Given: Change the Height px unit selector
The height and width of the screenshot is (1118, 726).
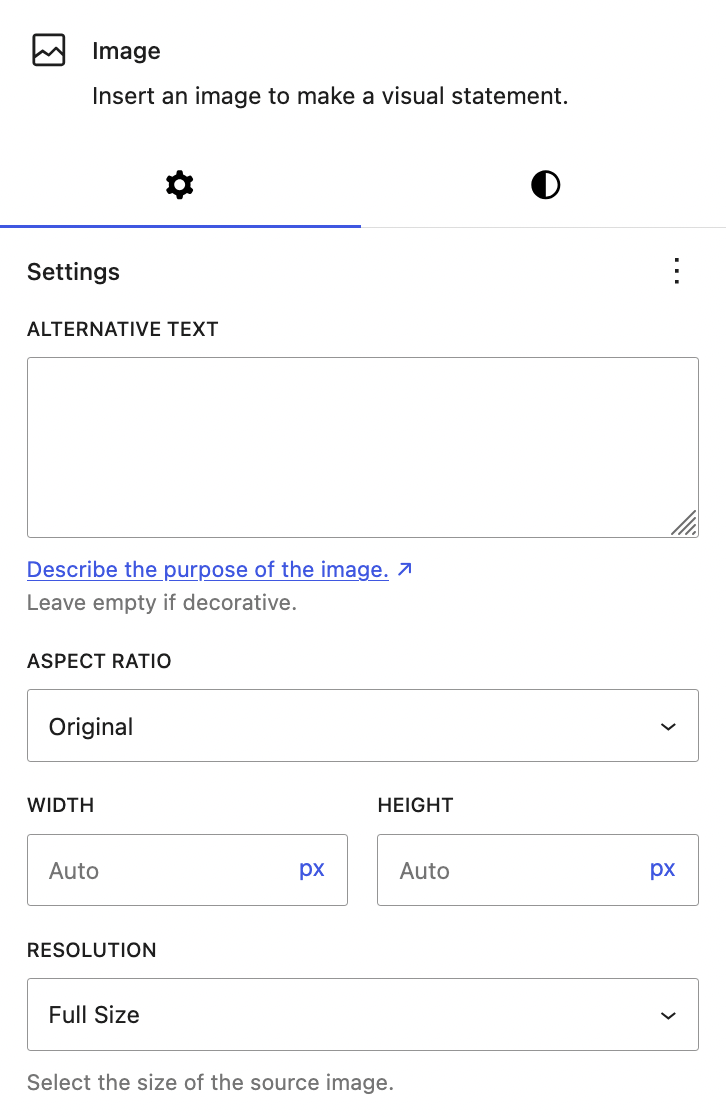Looking at the screenshot, I should [x=663, y=869].
